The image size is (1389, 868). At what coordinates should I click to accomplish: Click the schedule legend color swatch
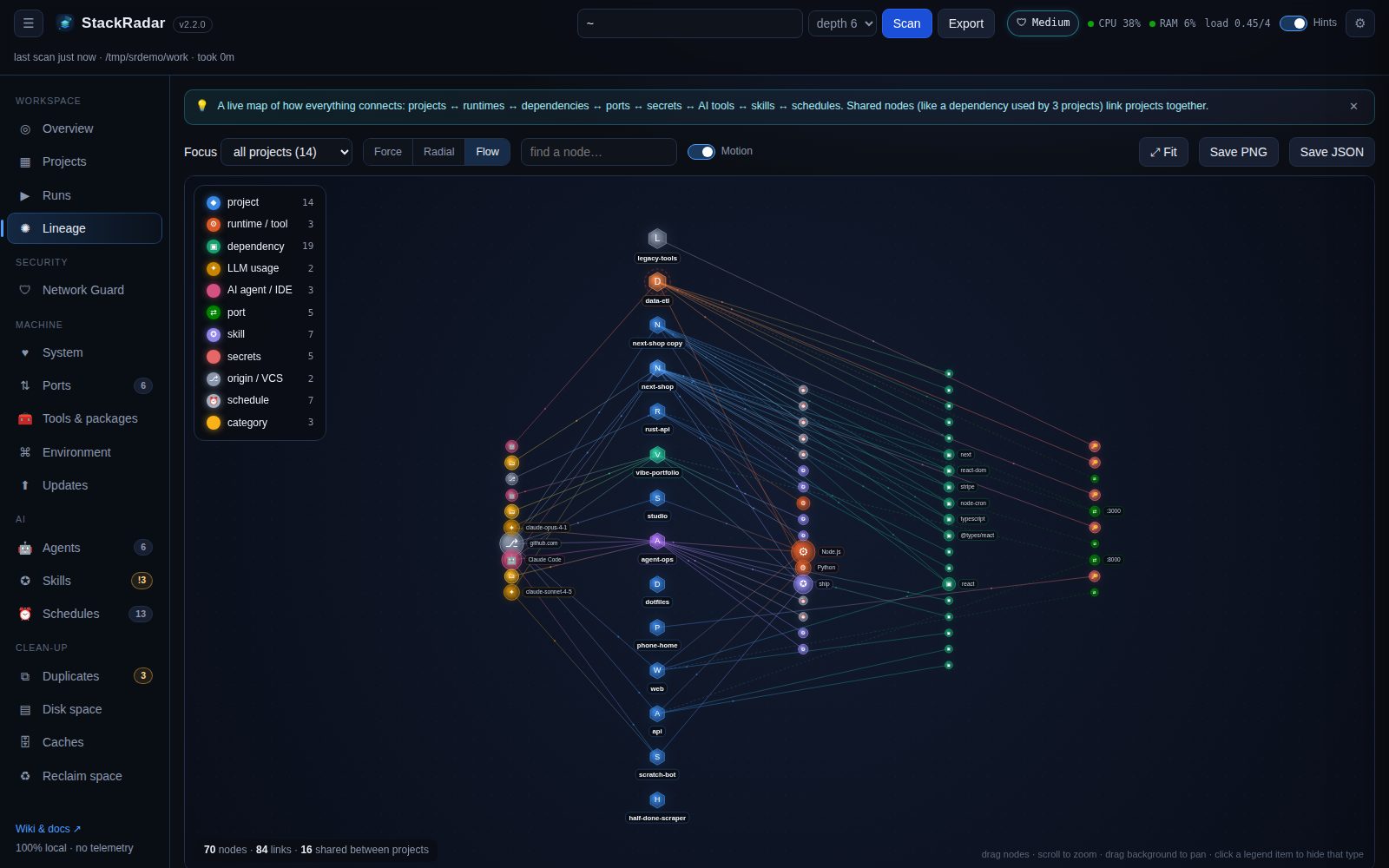(x=214, y=400)
